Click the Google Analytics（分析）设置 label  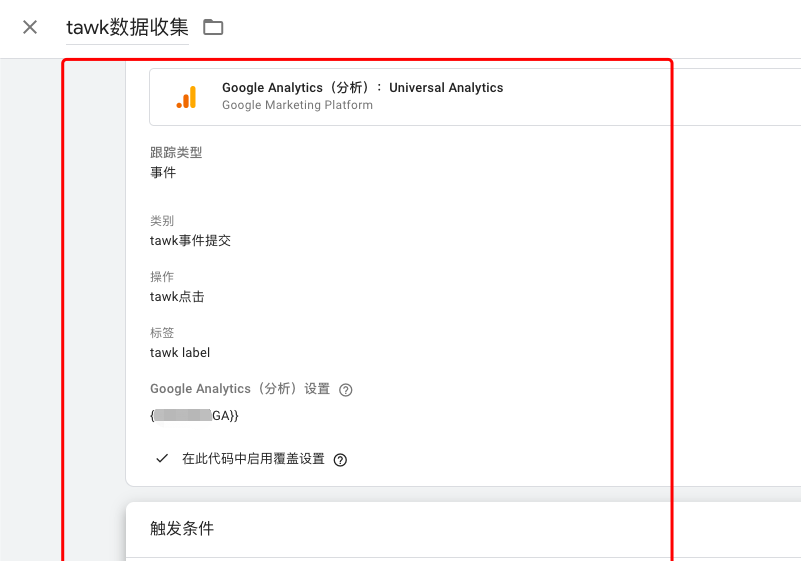click(239, 389)
